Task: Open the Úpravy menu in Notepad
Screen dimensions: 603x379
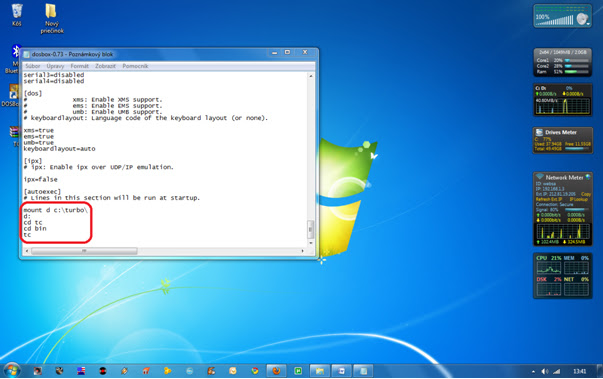Action: [55, 66]
